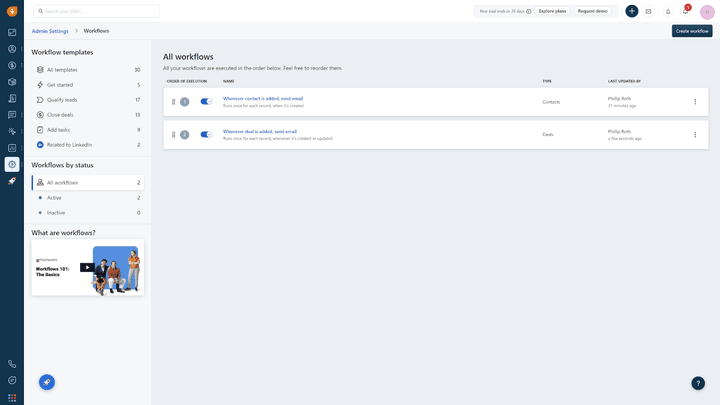This screenshot has width=720, height=405.
Task: Click the Last Updated By column header
Action: tap(624, 81)
